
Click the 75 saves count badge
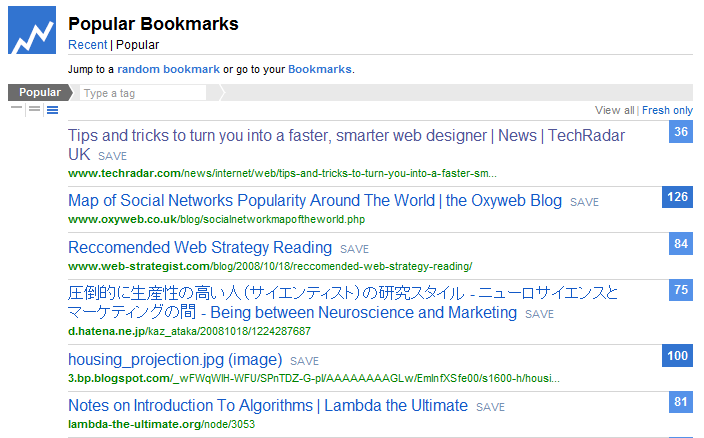click(x=681, y=290)
